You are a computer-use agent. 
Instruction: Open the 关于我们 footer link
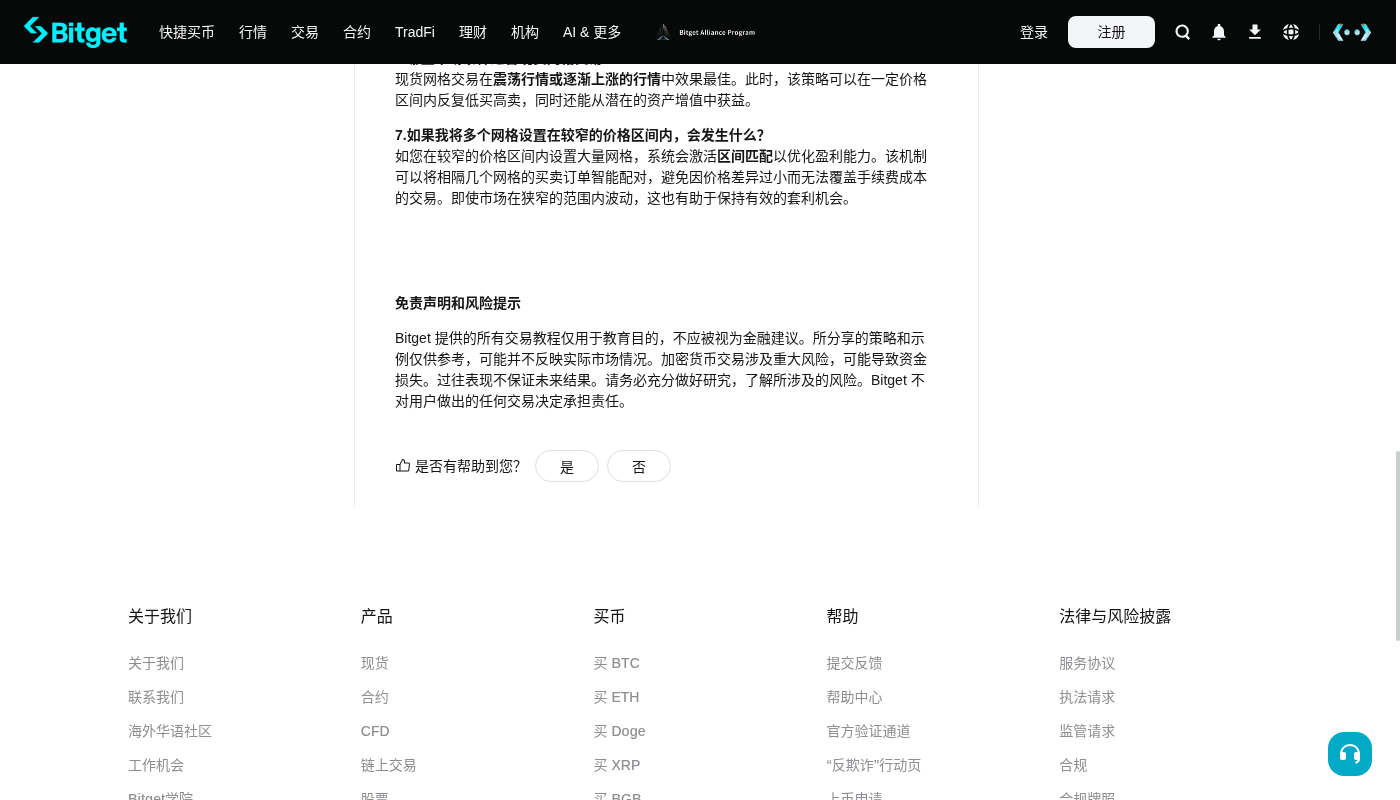coord(156,663)
